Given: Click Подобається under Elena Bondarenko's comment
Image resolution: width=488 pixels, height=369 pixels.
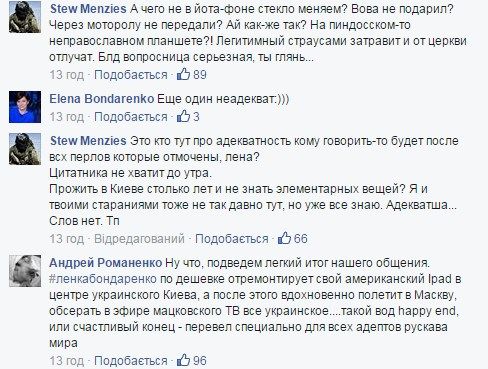Looking at the screenshot, I should [131, 117].
